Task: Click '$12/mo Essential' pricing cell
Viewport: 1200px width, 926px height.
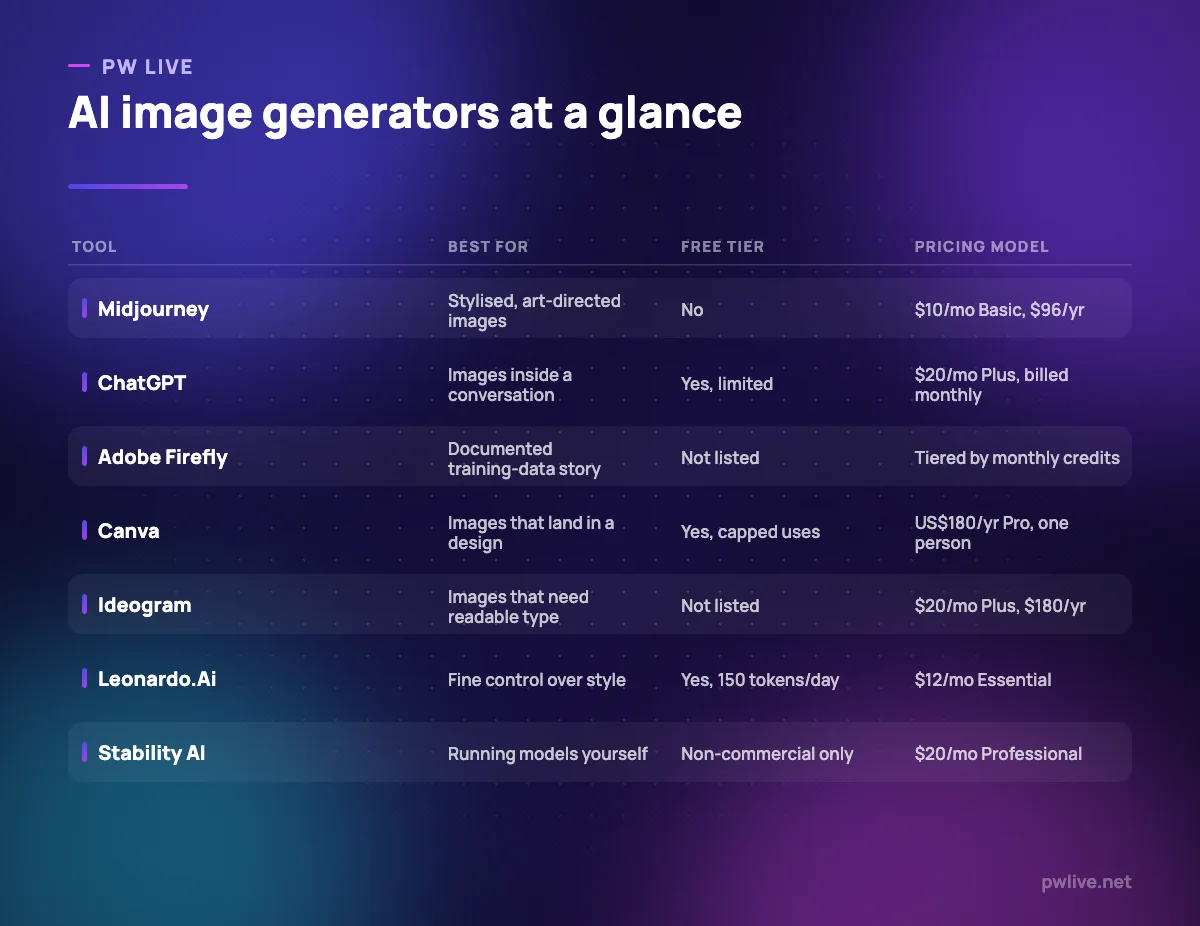Action: click(x=983, y=680)
